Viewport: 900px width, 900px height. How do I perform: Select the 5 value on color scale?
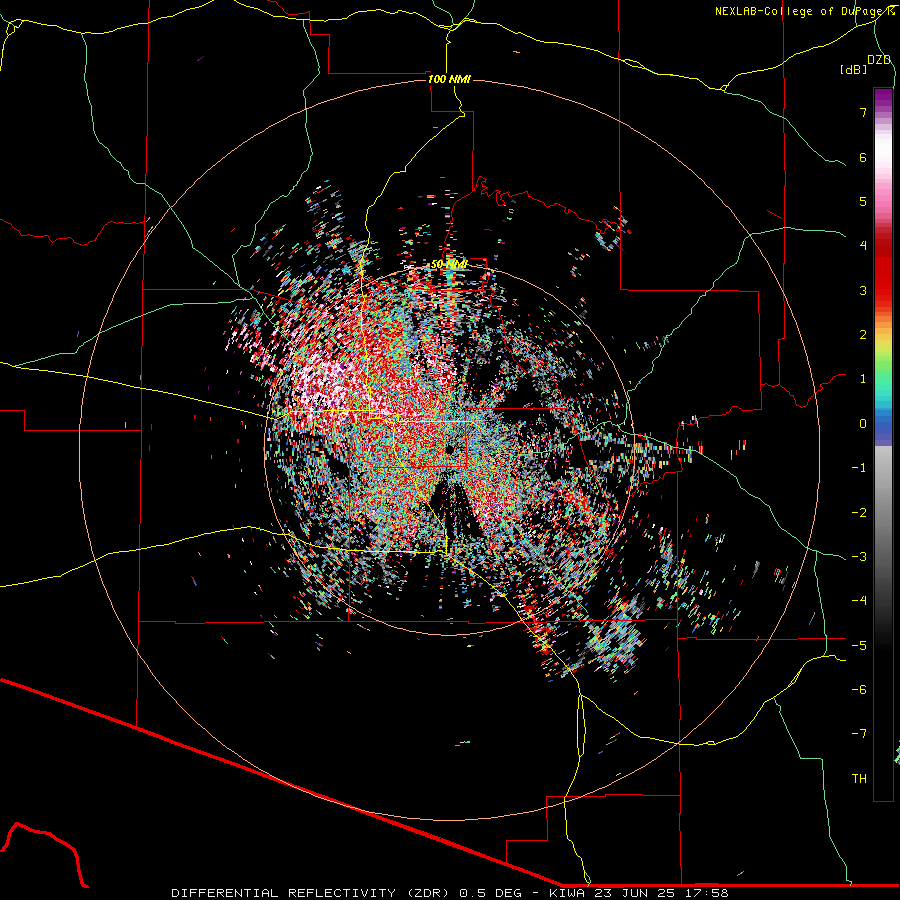(863, 201)
